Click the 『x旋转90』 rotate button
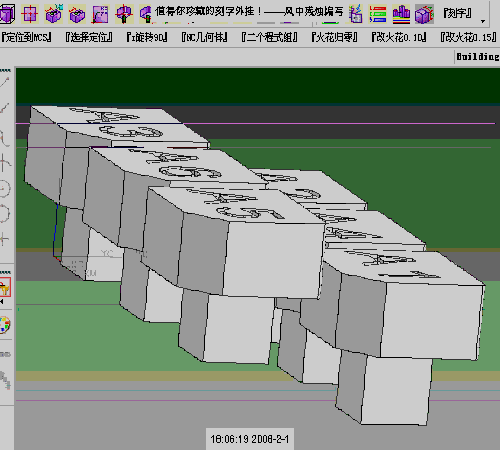 pyautogui.click(x=147, y=37)
